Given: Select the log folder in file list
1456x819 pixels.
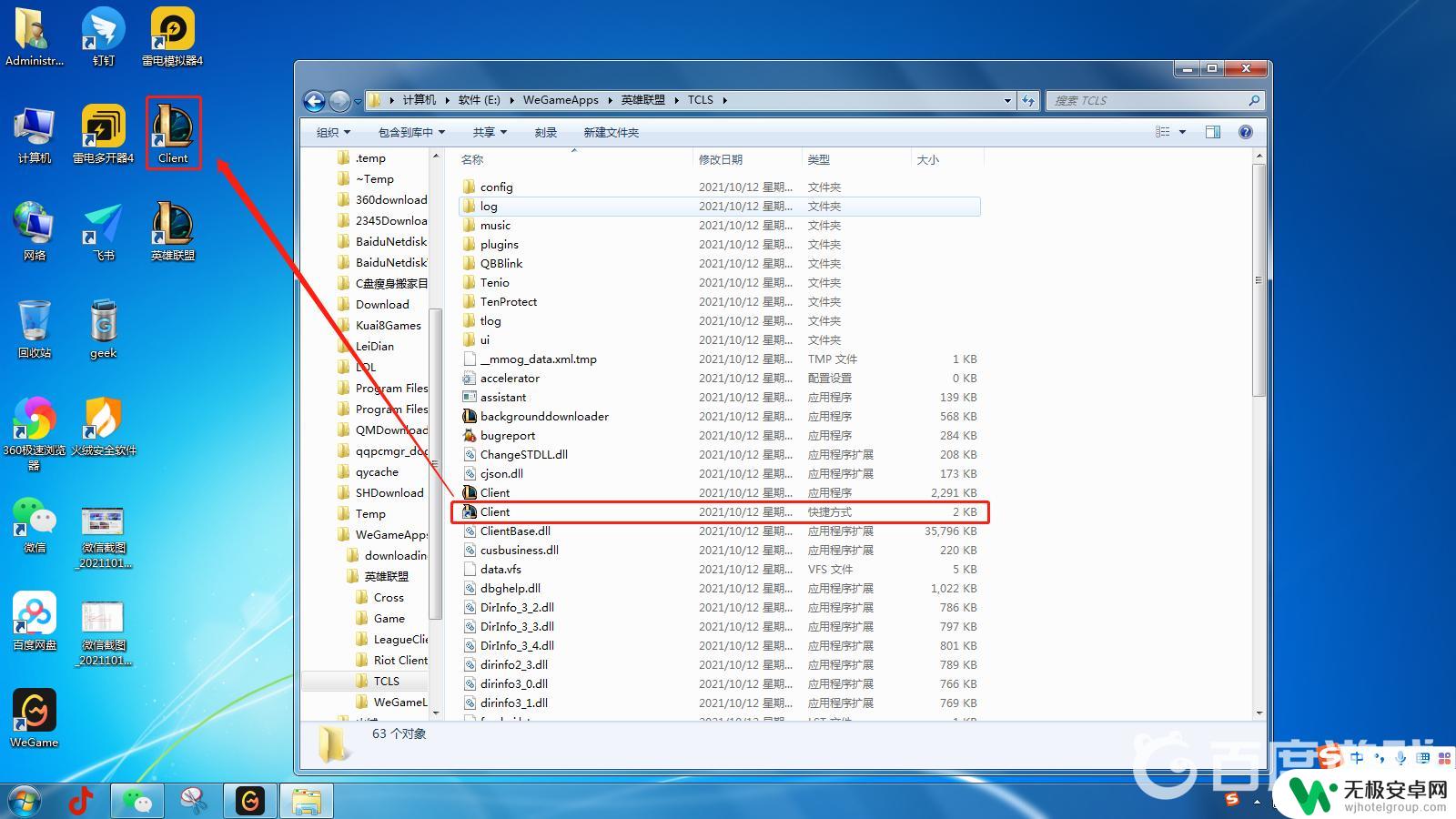Looking at the screenshot, I should coord(719,206).
